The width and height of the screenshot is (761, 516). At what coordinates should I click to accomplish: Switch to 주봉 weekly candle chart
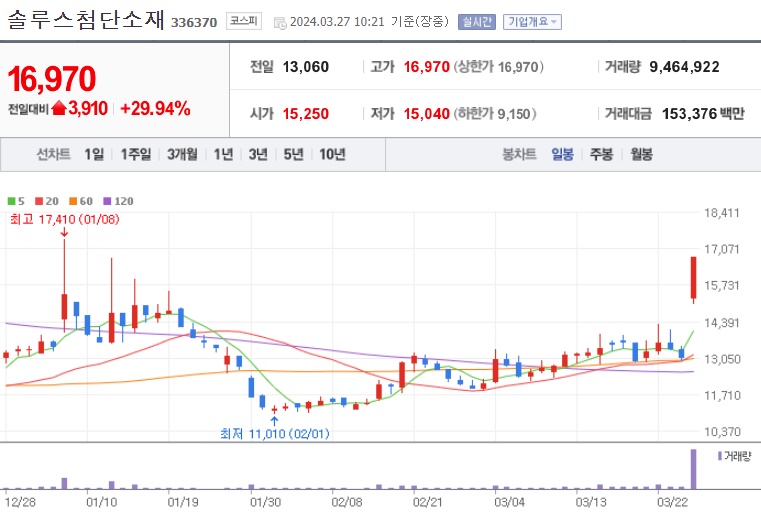point(601,154)
